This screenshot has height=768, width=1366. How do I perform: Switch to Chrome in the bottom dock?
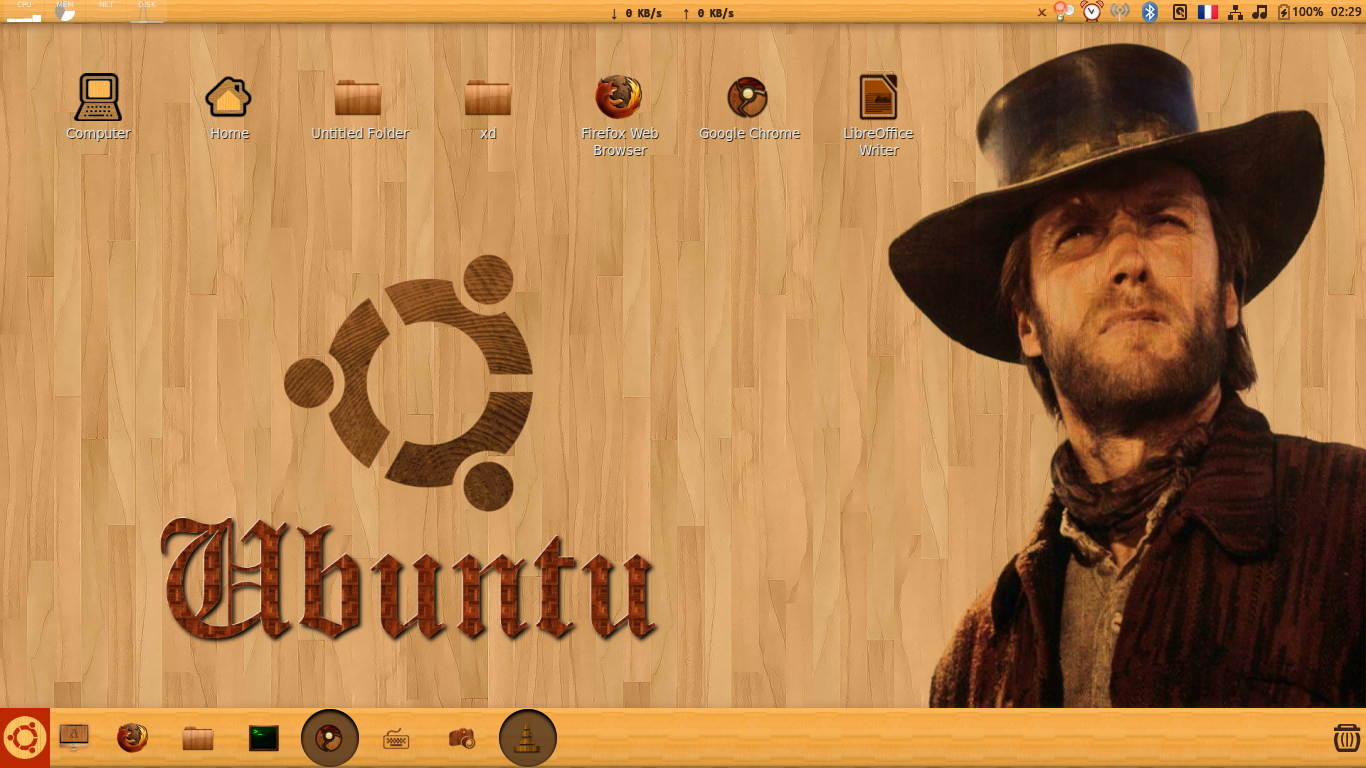point(330,738)
